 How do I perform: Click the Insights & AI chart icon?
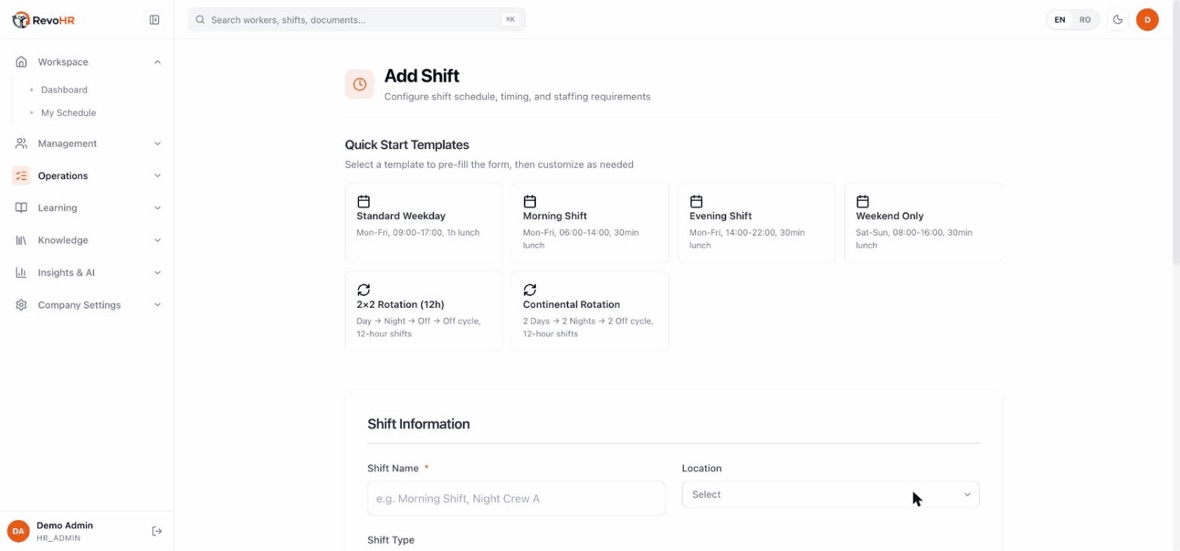point(21,272)
